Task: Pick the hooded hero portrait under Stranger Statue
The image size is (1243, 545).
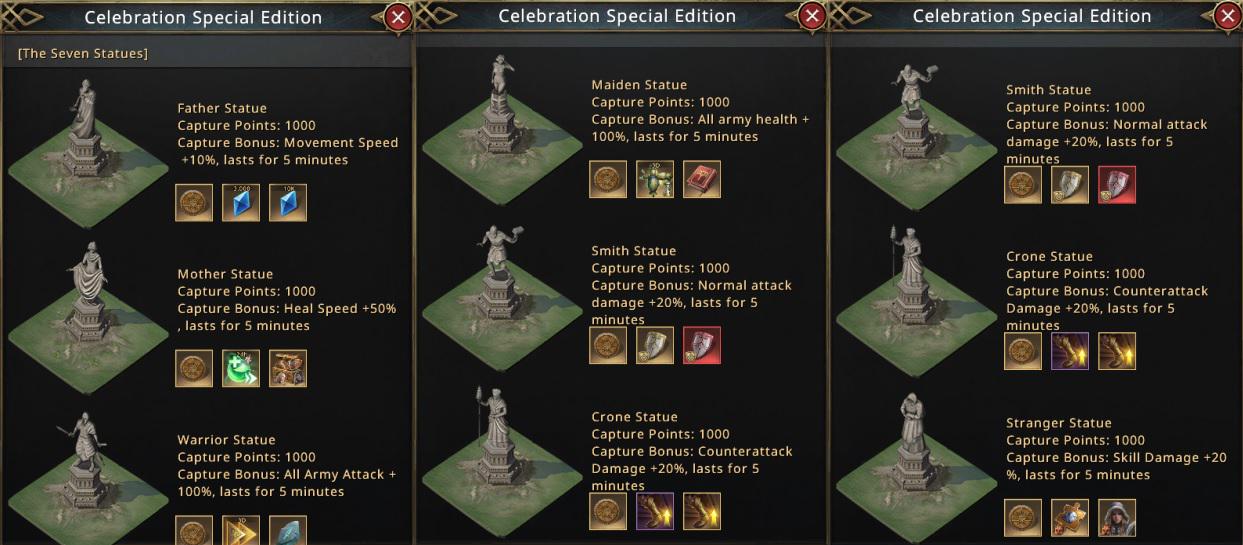Action: click(1117, 518)
